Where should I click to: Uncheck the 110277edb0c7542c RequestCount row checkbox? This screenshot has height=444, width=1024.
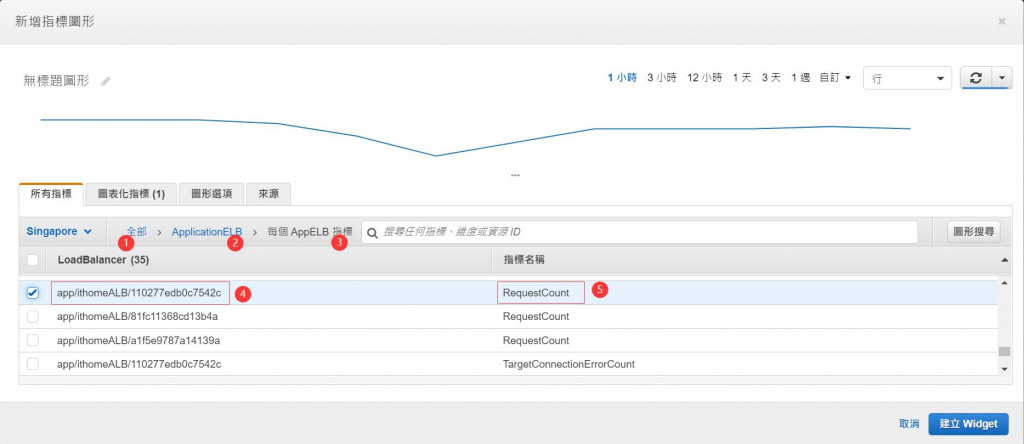pos(33,293)
